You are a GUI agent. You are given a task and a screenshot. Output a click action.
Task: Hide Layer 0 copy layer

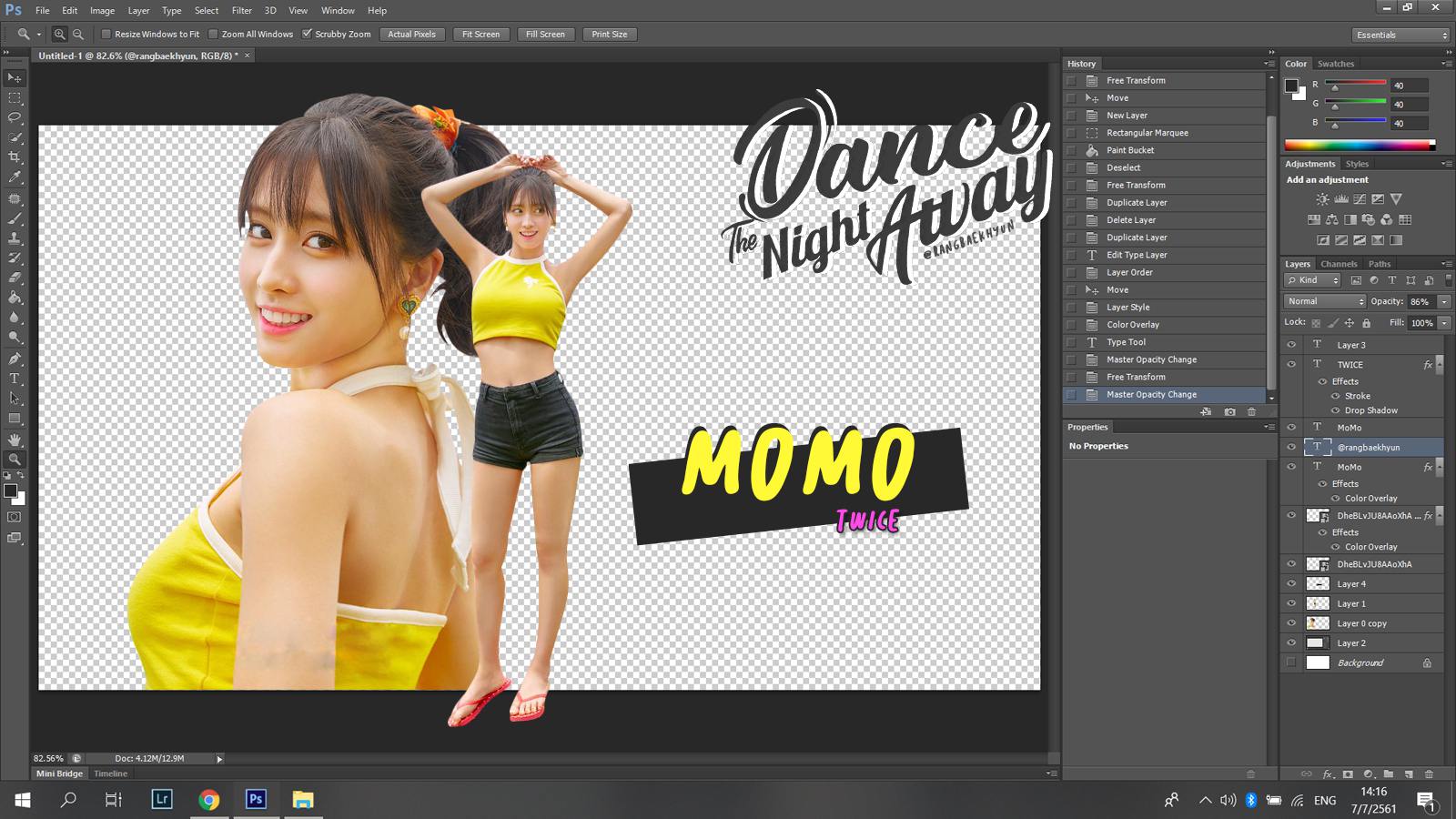(x=1291, y=623)
